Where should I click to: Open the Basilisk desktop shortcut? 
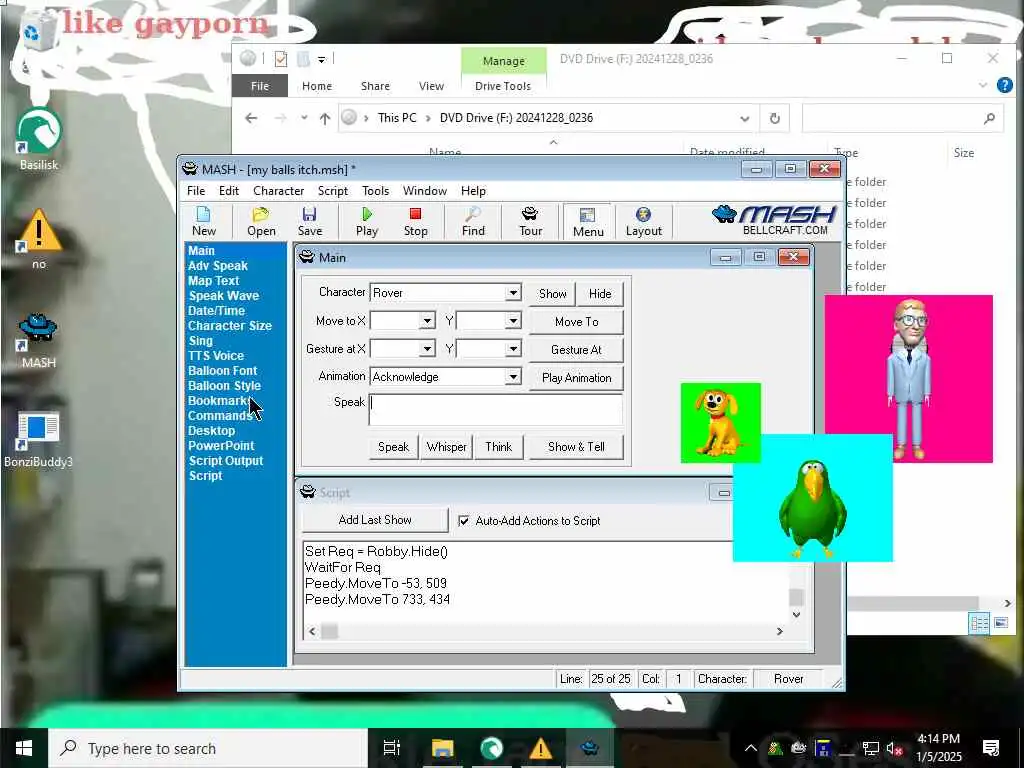pyautogui.click(x=39, y=139)
